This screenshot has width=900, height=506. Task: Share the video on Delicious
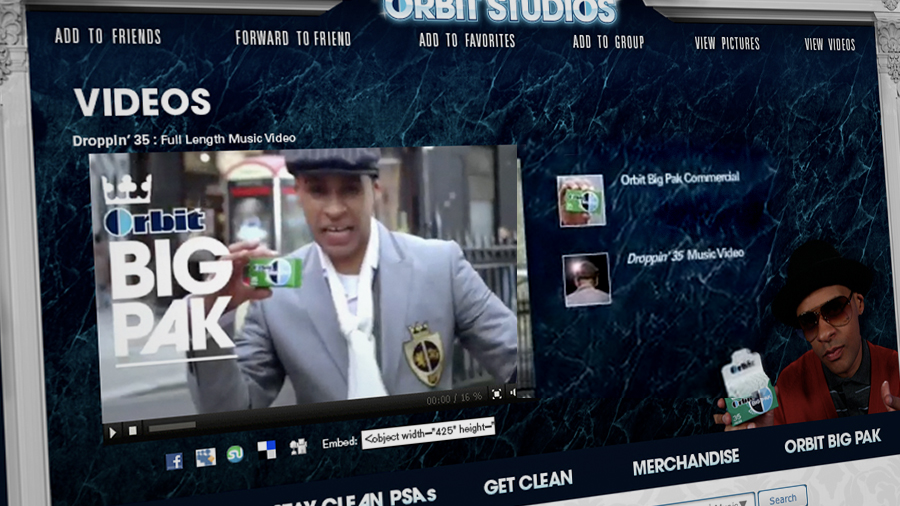coord(266,449)
